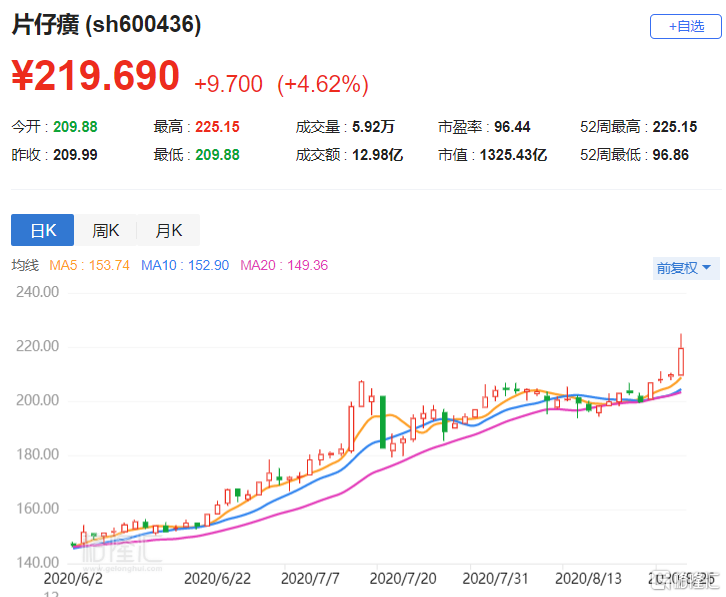Click the stock title 片仔癀 (sh600436)
Viewport: 726px width, 597px height.
pyautogui.click(x=106, y=24)
